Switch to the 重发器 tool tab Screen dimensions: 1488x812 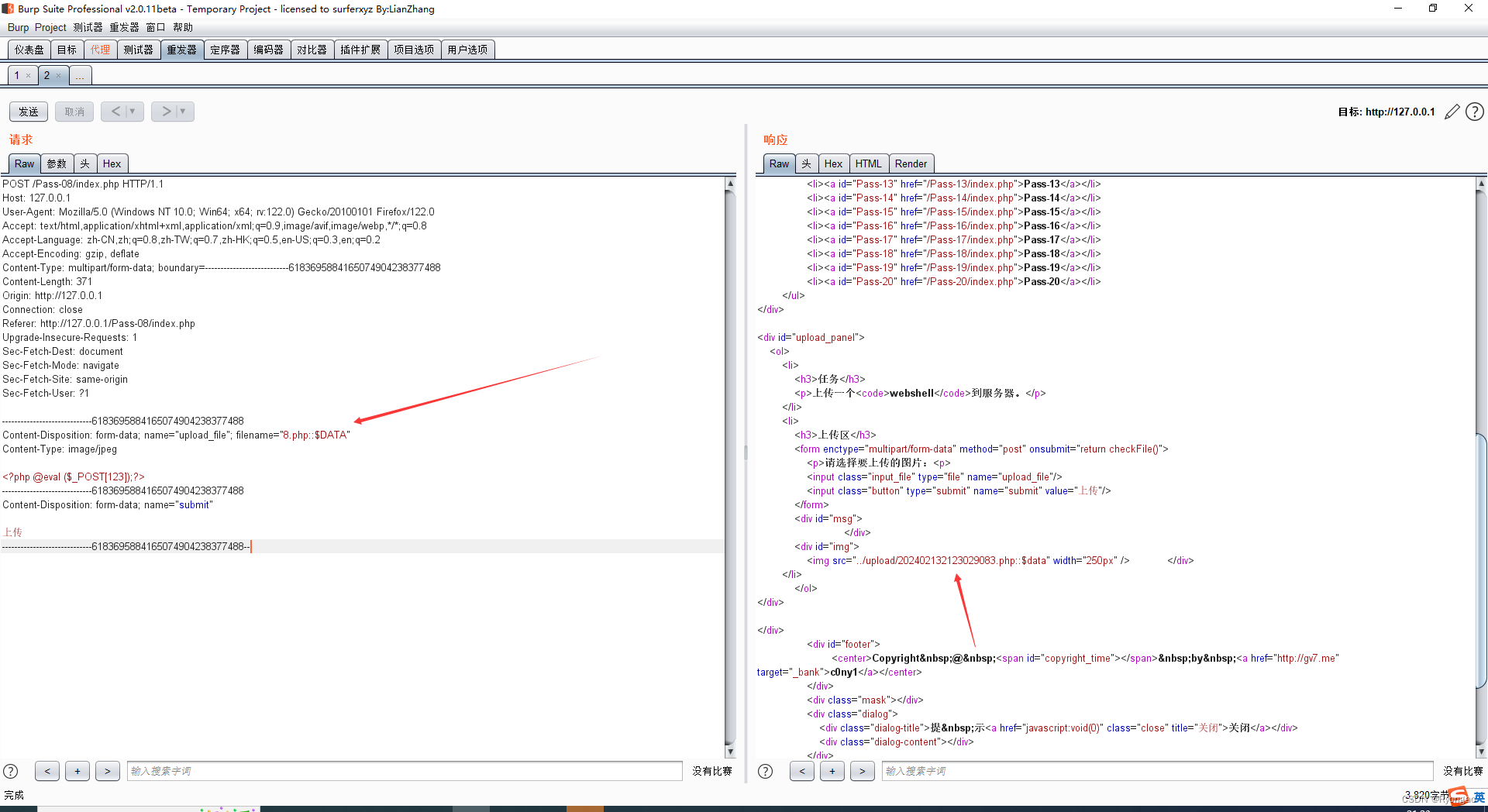click(x=182, y=50)
